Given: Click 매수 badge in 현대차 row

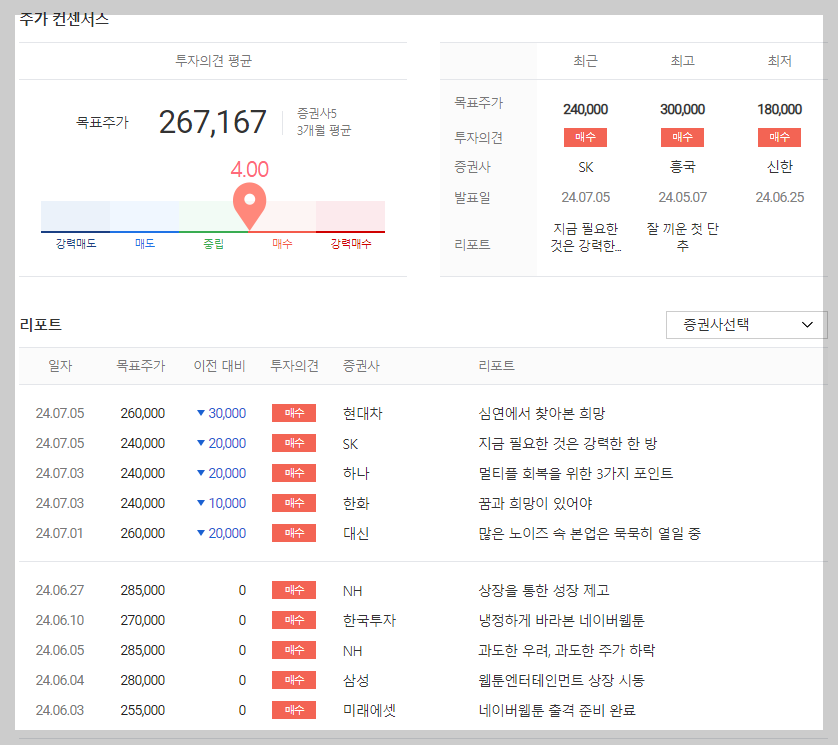Looking at the screenshot, I should [294, 413].
